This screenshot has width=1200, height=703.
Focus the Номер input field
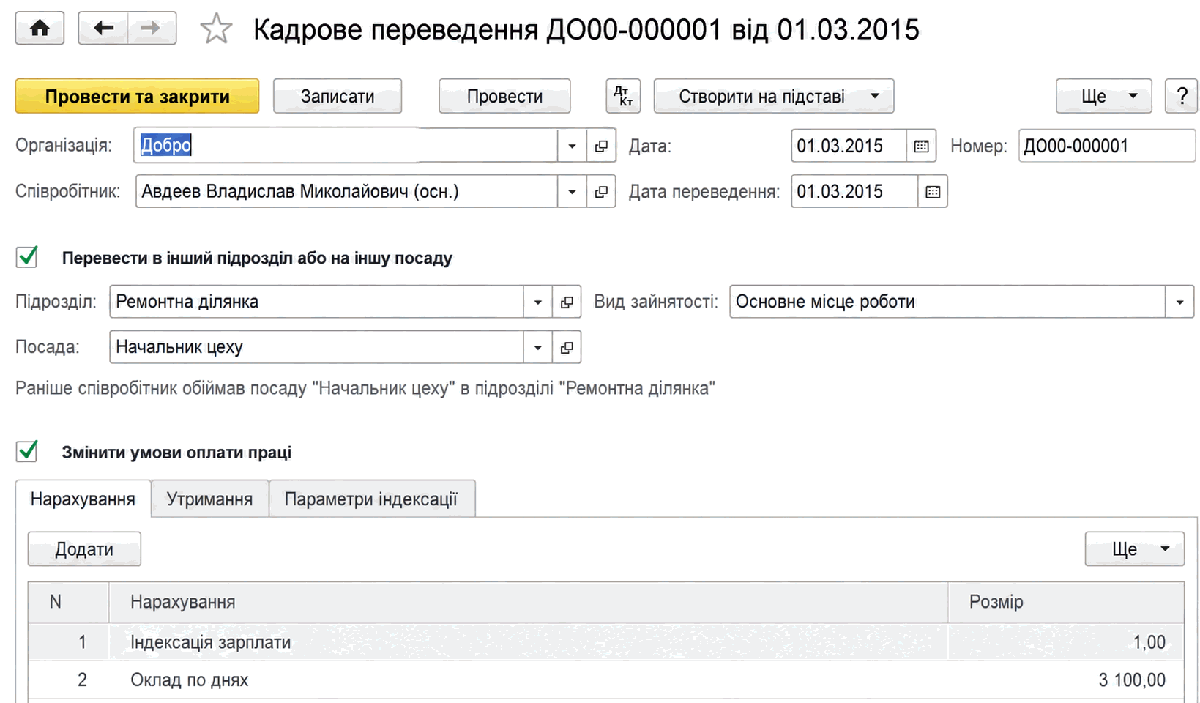coord(1106,146)
